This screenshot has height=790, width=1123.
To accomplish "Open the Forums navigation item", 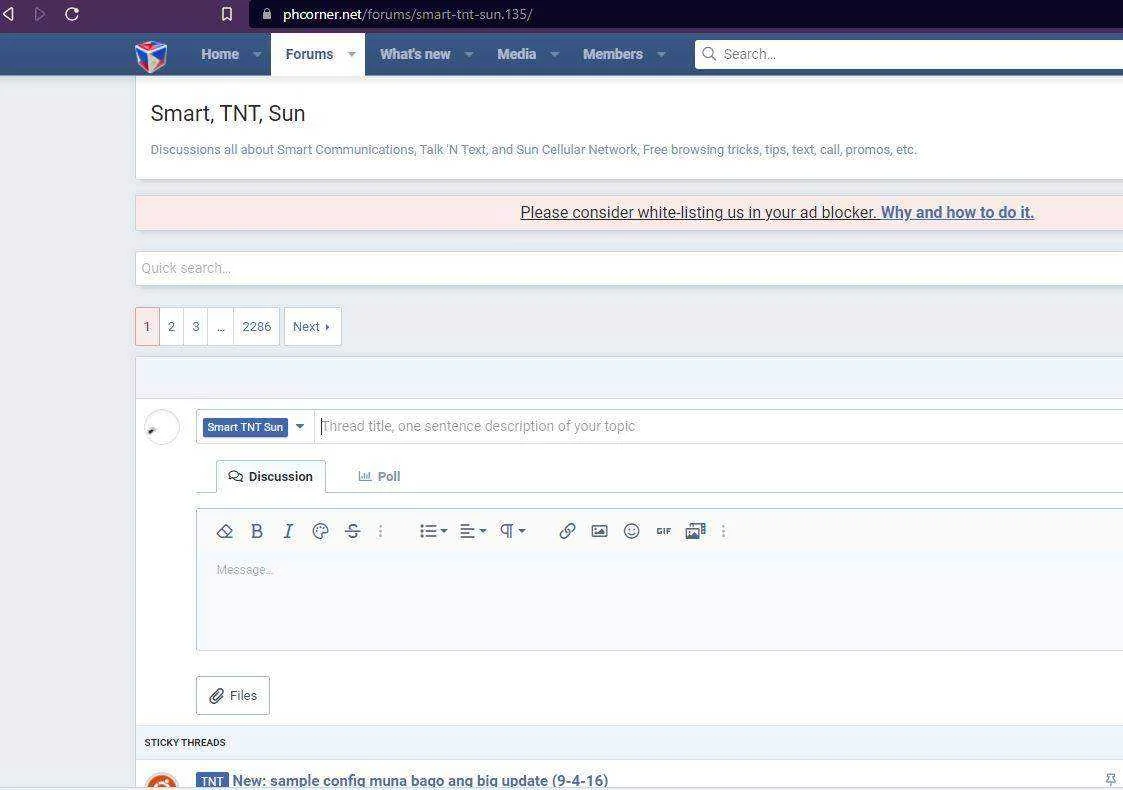I will pyautogui.click(x=309, y=54).
